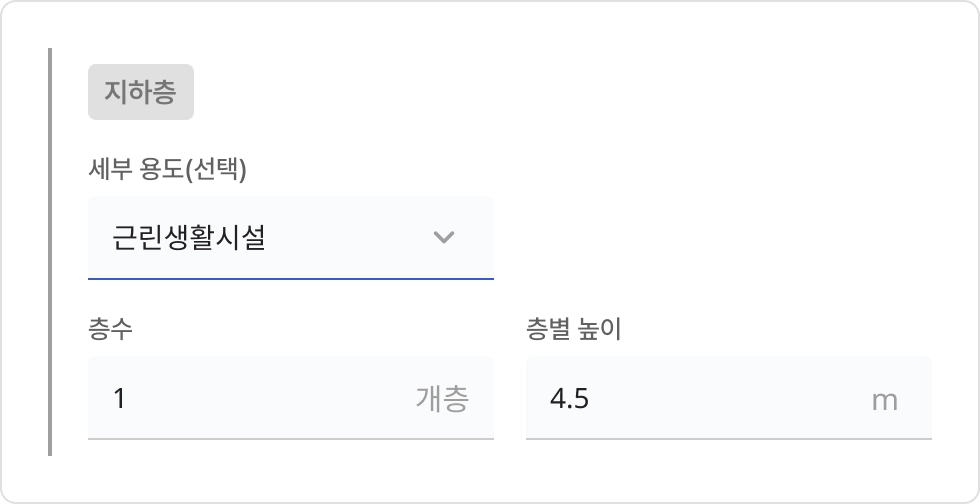Click the 개층 unit suffix

pyautogui.click(x=442, y=400)
